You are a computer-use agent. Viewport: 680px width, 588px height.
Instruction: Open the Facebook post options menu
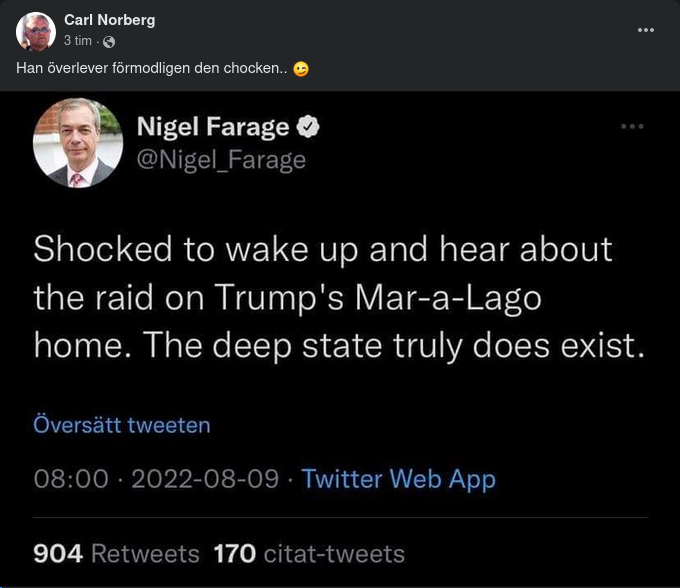646,30
